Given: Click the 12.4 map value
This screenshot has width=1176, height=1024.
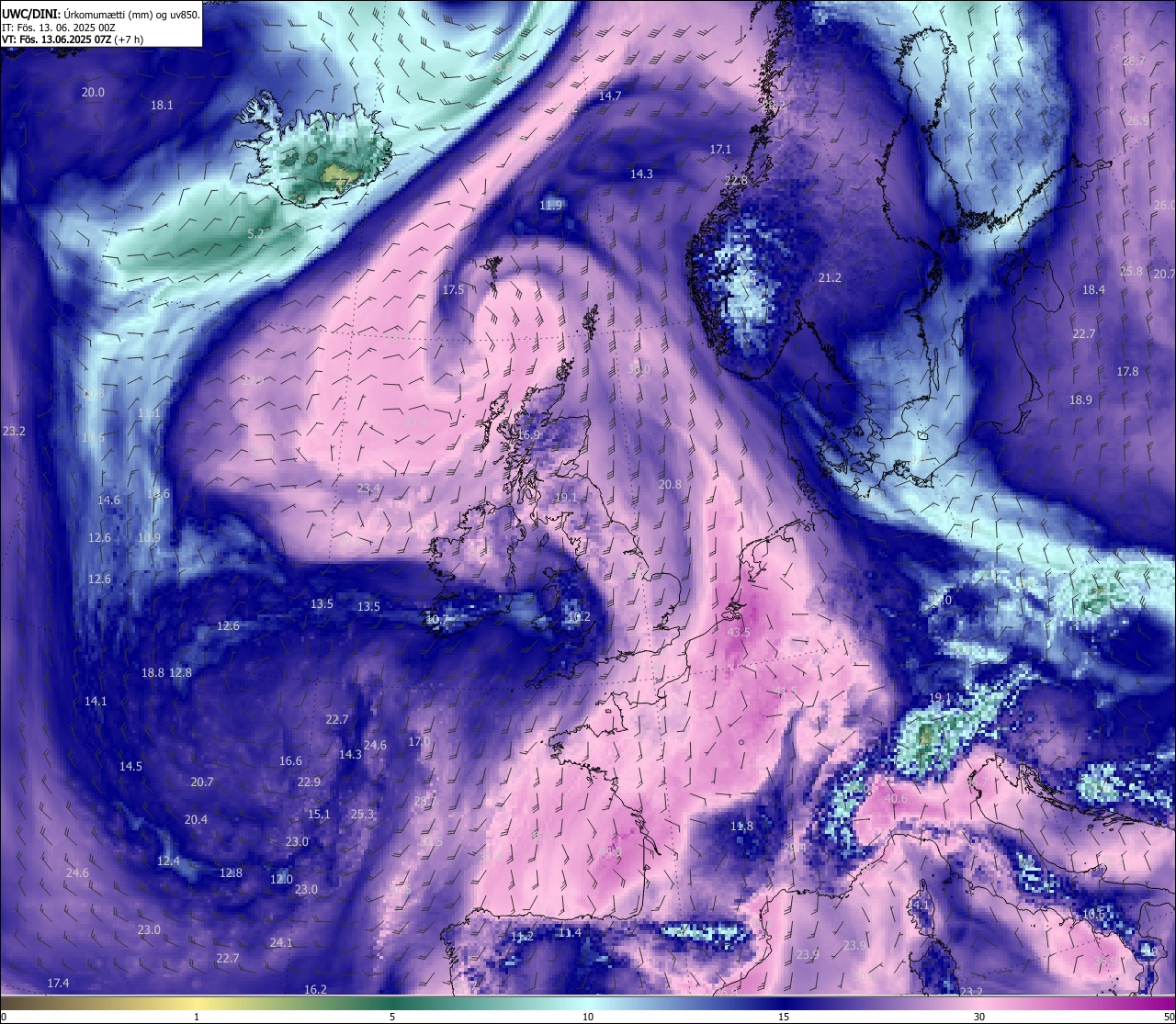Looking at the screenshot, I should click(x=168, y=861).
